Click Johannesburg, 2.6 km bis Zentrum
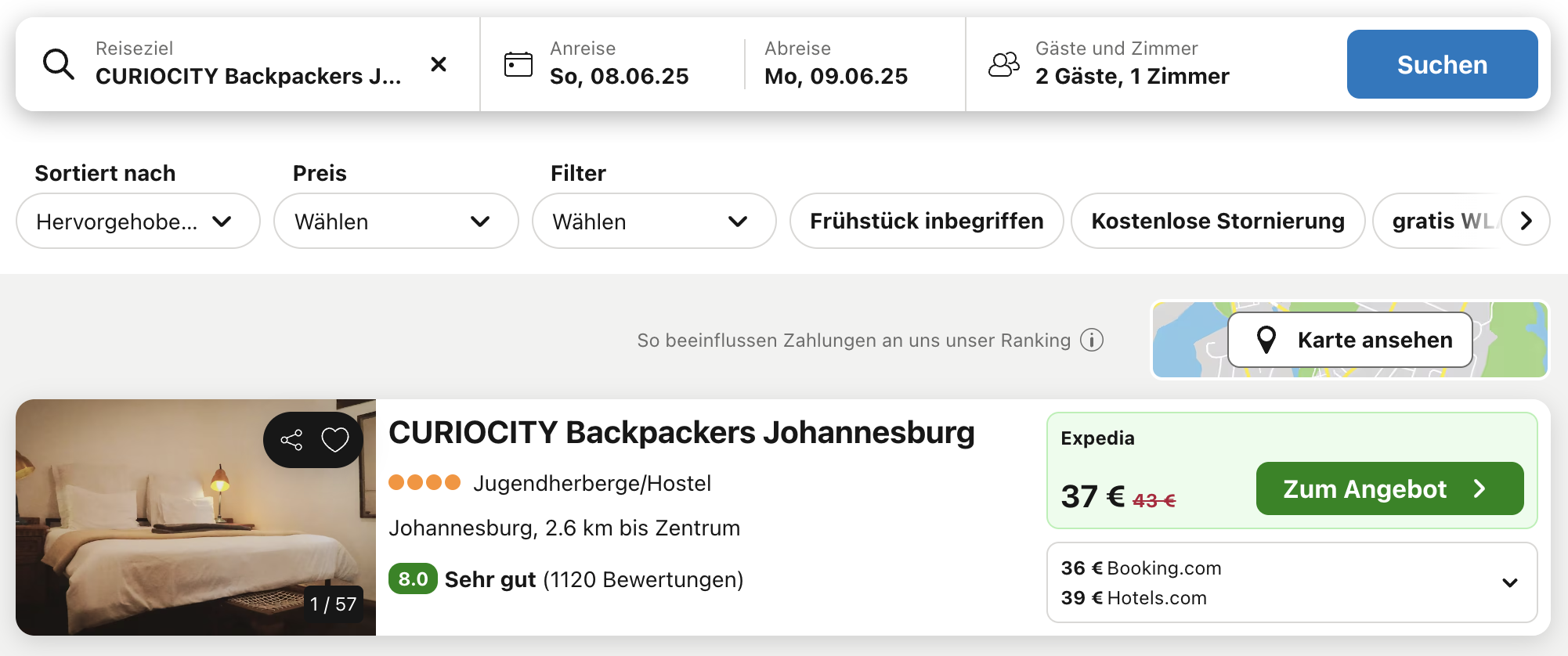 pyautogui.click(x=564, y=528)
